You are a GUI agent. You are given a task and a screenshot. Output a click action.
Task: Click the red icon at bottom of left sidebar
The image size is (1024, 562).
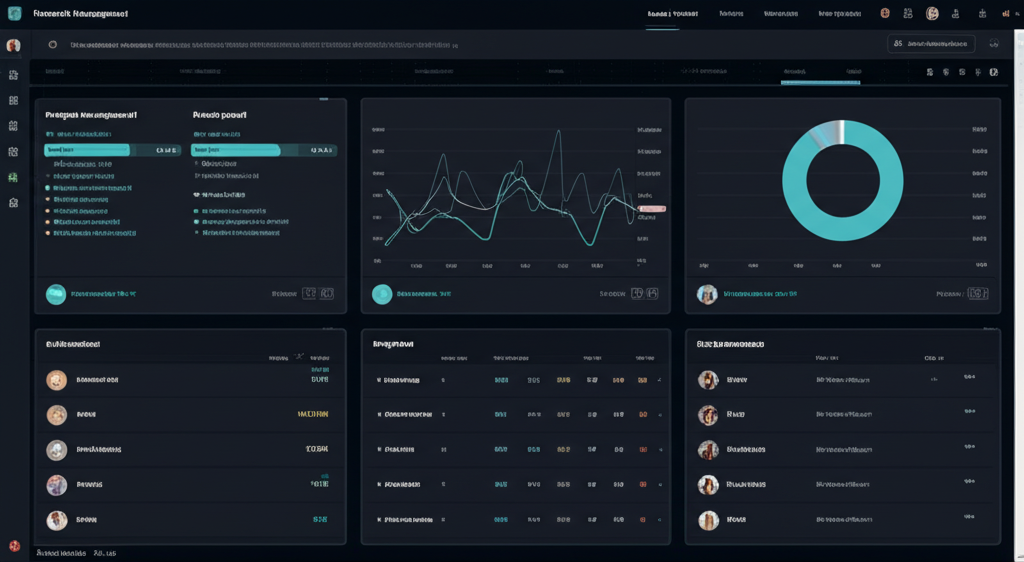pos(14,546)
